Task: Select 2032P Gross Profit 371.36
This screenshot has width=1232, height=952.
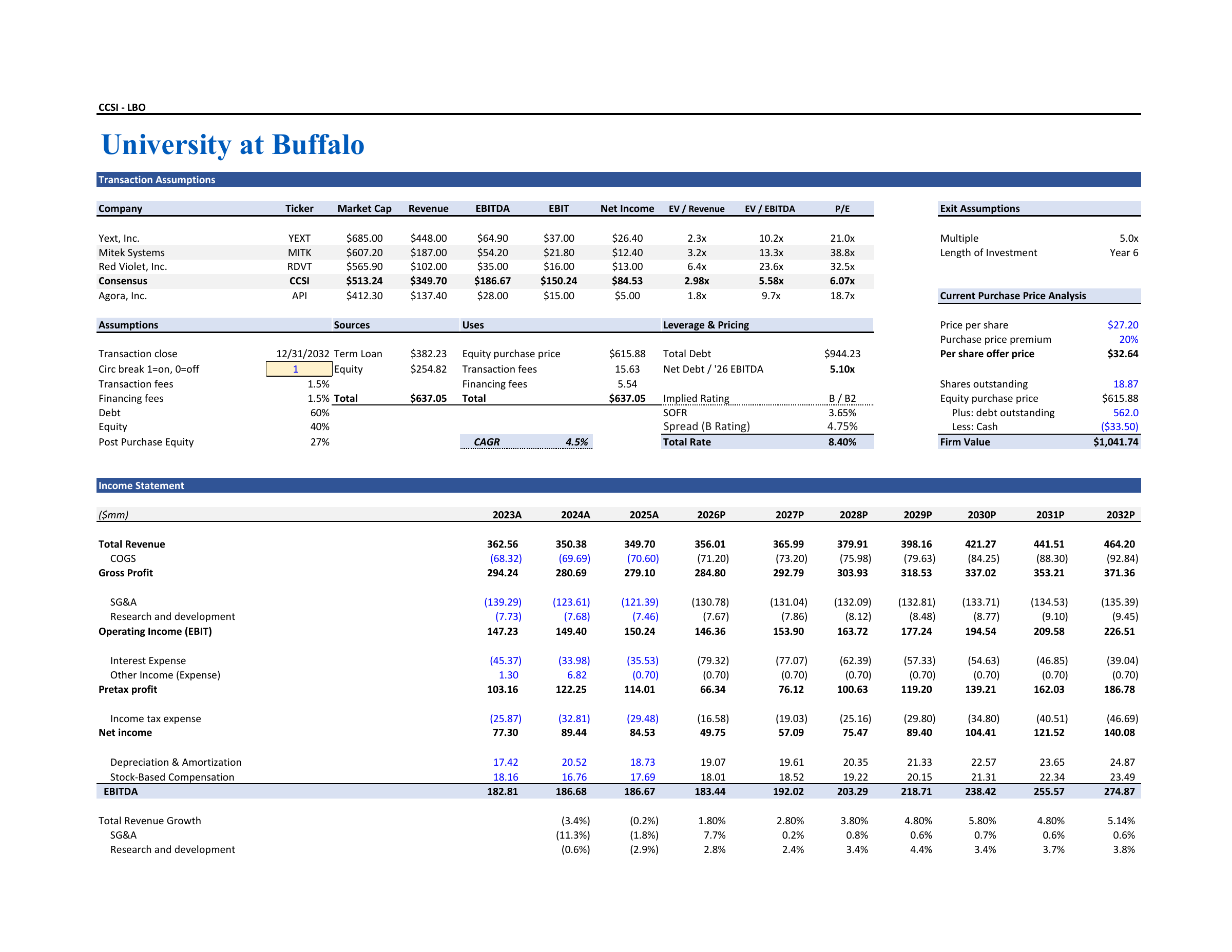Action: click(x=1119, y=572)
